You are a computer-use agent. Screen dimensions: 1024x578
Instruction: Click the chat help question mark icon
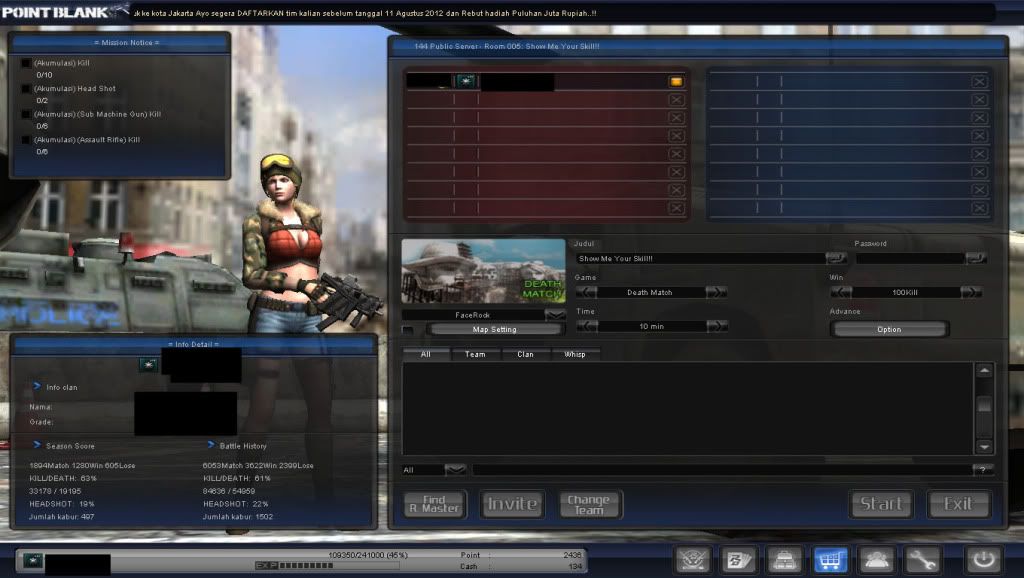click(x=983, y=470)
